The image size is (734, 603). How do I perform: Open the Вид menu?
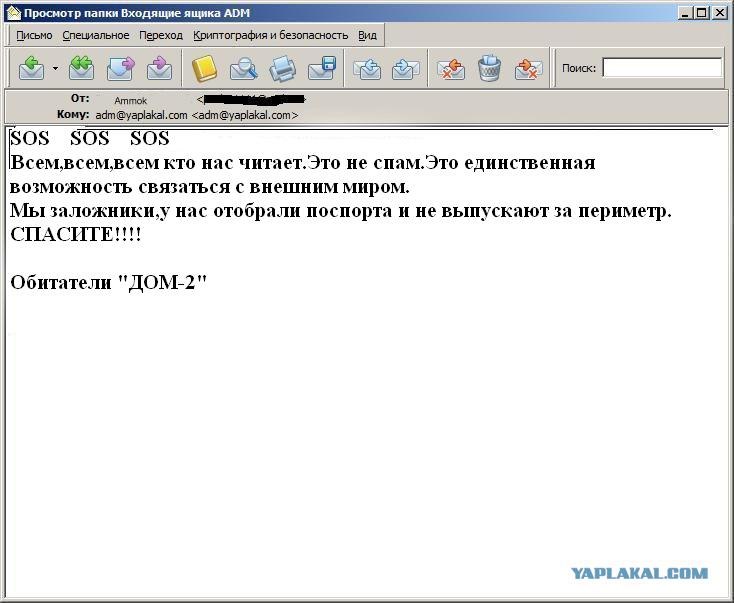coord(367,36)
